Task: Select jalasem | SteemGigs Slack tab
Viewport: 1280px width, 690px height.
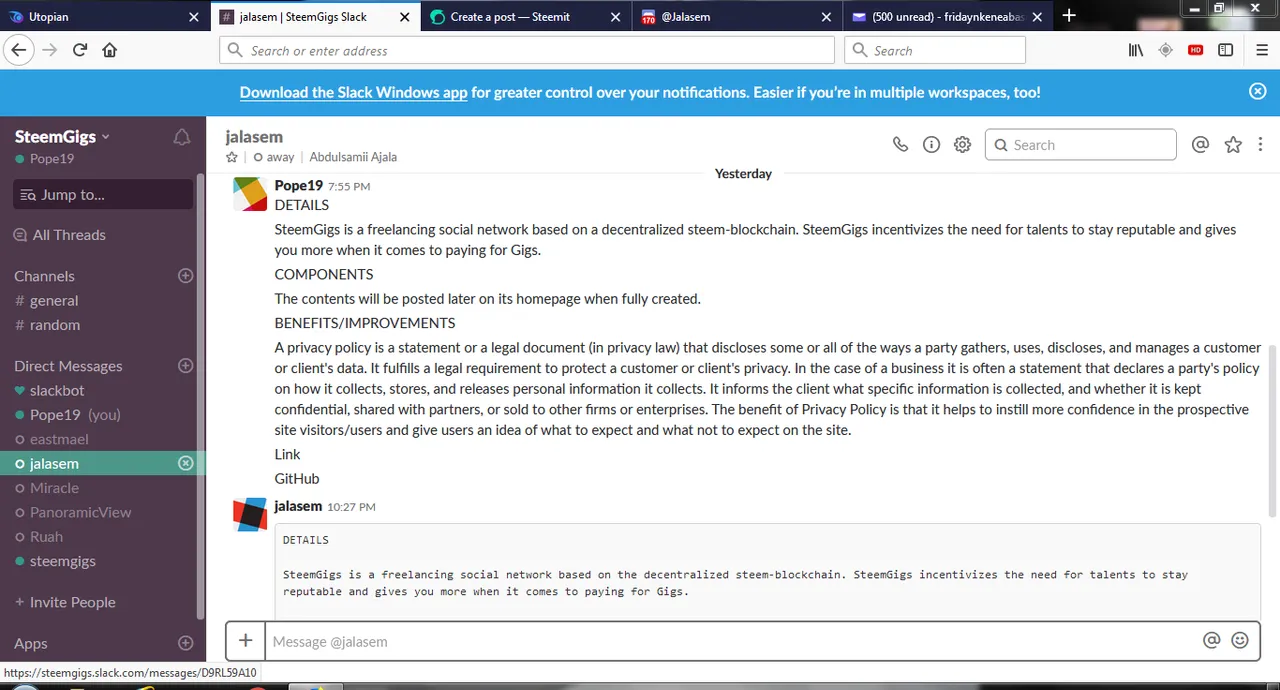Action: [x=316, y=16]
